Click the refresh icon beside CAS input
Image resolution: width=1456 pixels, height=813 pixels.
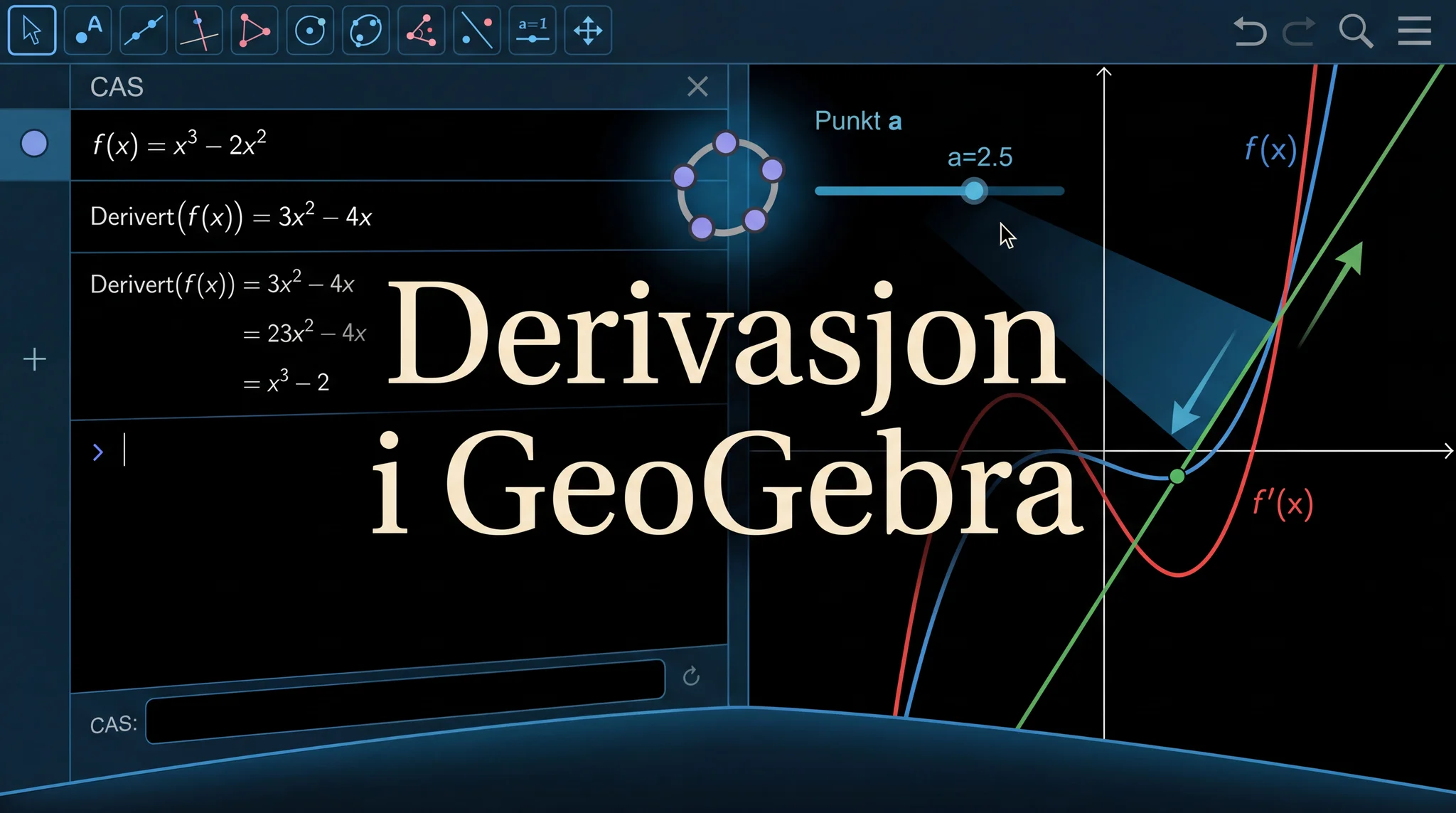point(691,676)
